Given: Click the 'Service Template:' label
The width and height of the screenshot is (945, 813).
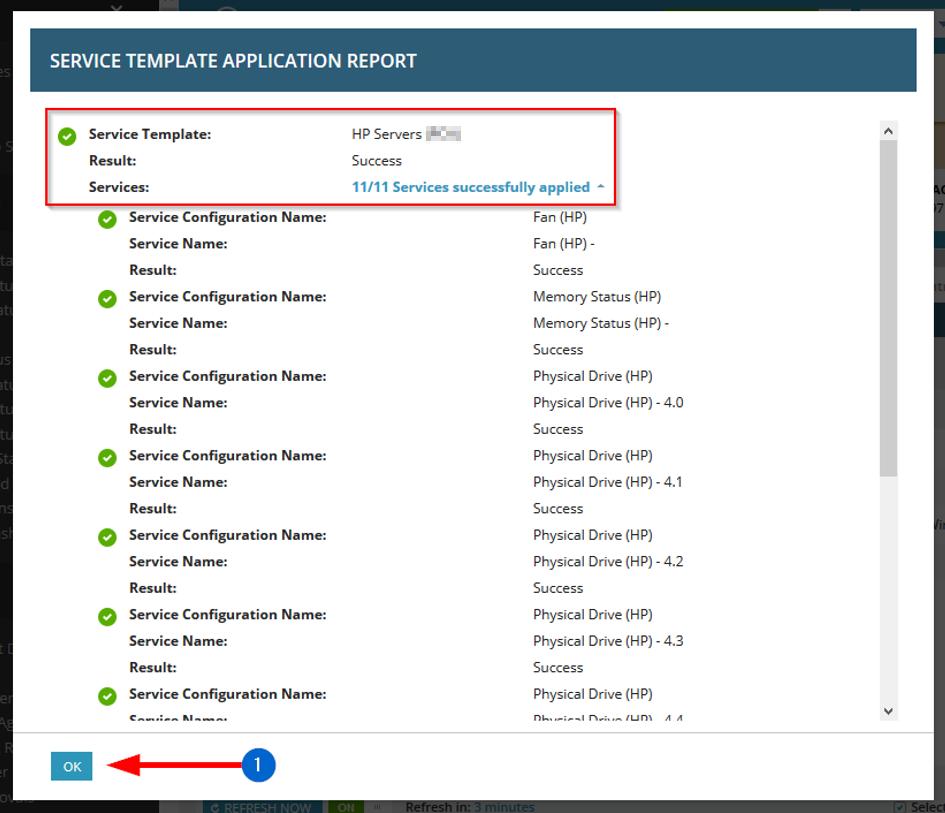Looking at the screenshot, I should (x=150, y=134).
